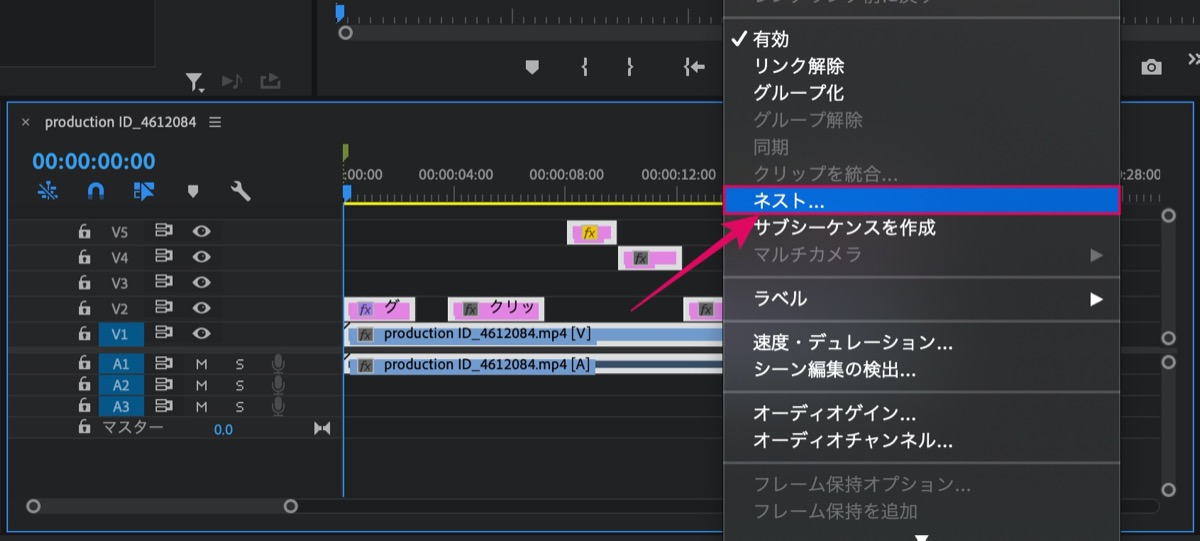Image resolution: width=1200 pixels, height=541 pixels.
Task: Toggle lock on track V5
Action: (85, 231)
